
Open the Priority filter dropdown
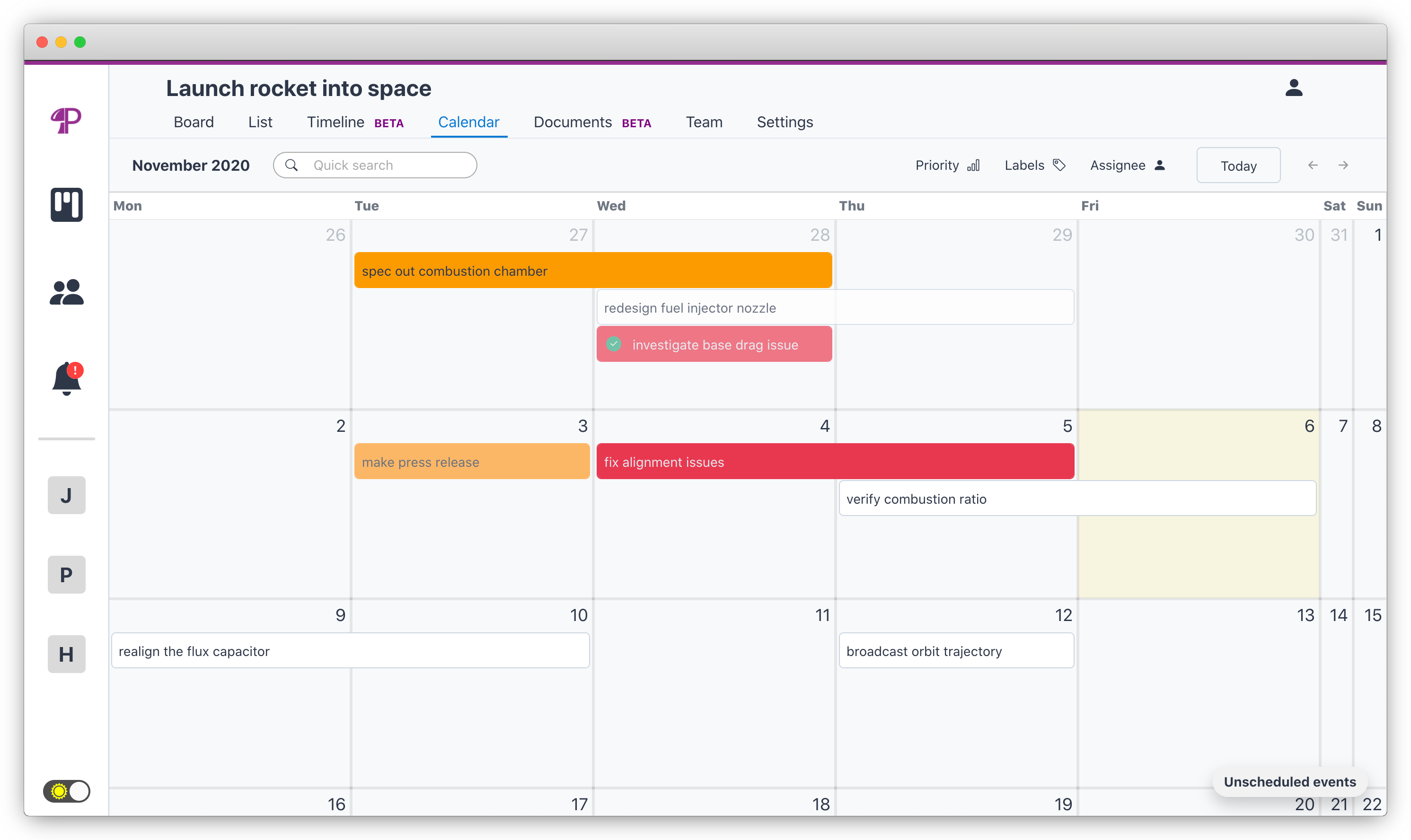(x=947, y=165)
